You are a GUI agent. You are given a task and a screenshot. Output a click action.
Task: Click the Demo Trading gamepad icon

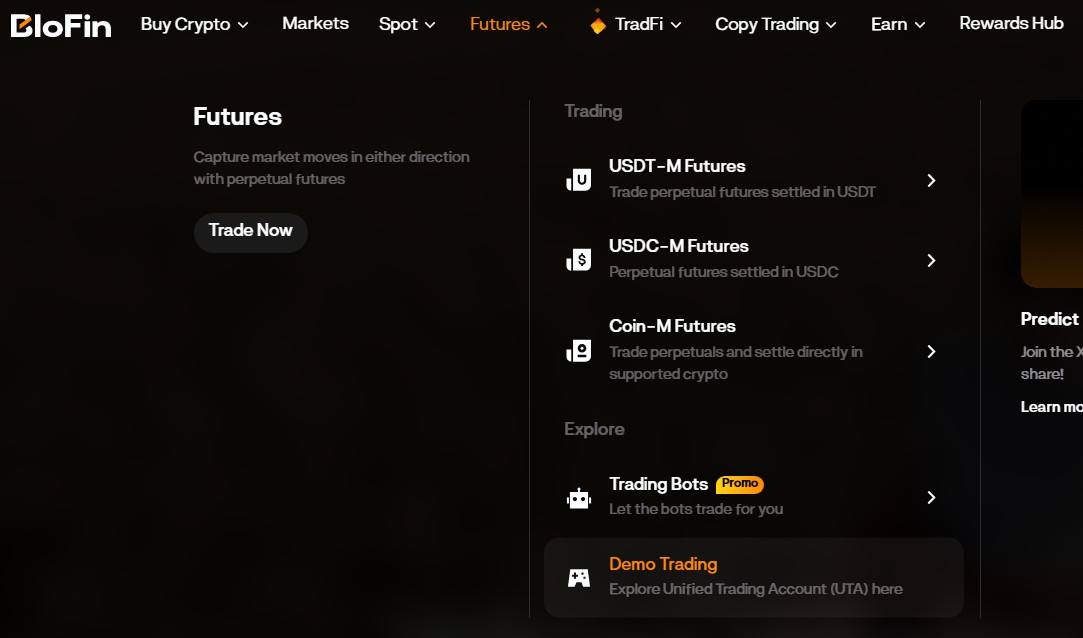pos(579,577)
